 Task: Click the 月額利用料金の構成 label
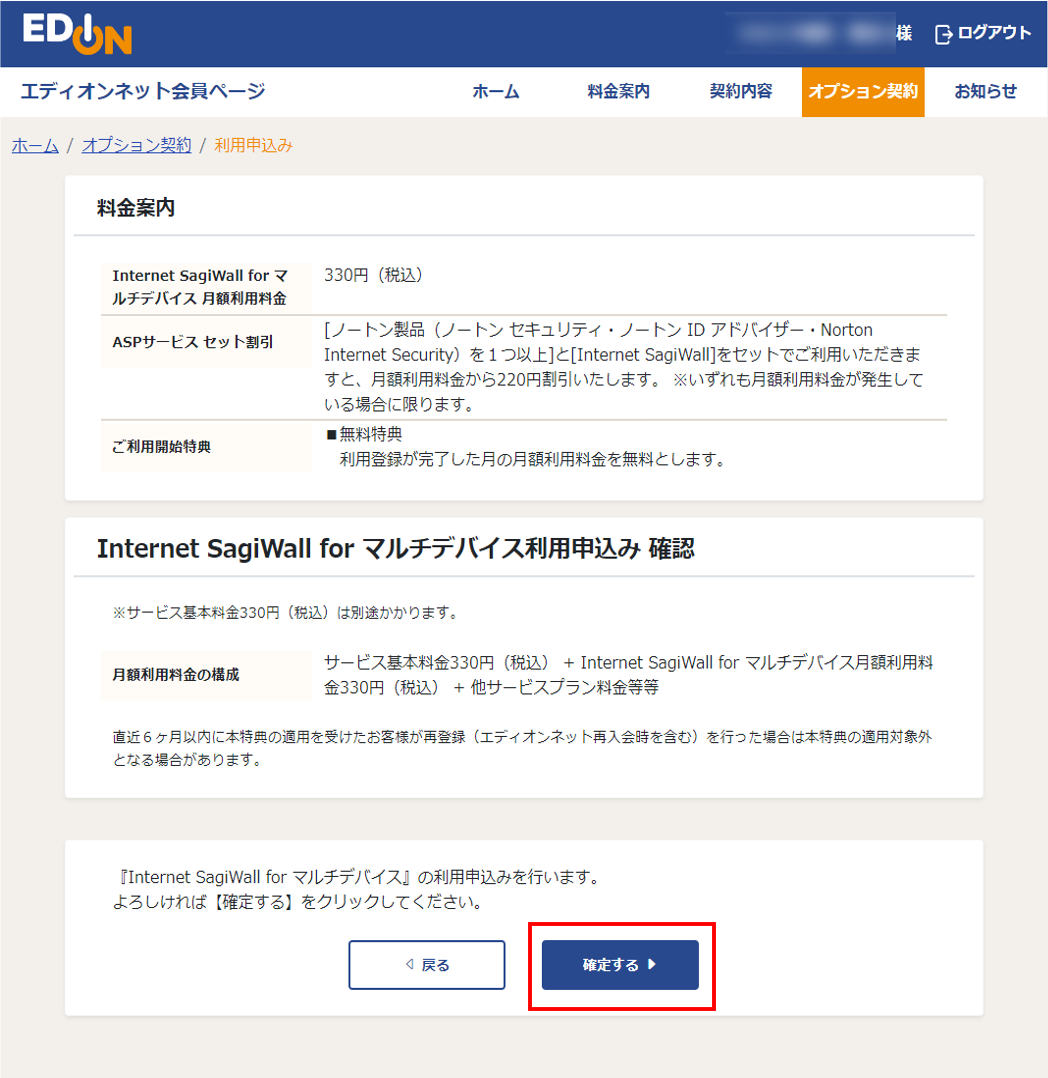[176, 674]
